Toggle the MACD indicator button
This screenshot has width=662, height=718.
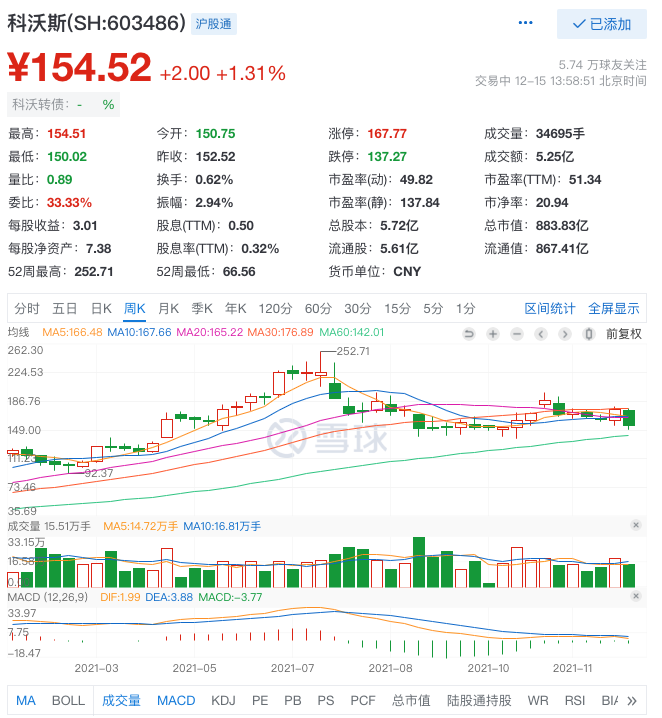tap(176, 700)
